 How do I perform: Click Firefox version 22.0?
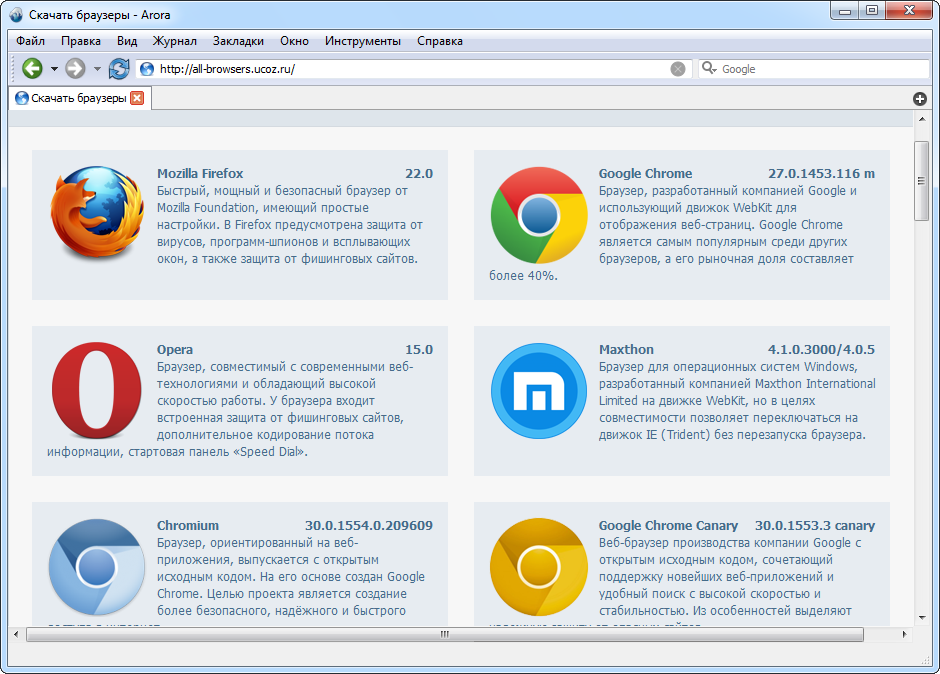tap(419, 173)
